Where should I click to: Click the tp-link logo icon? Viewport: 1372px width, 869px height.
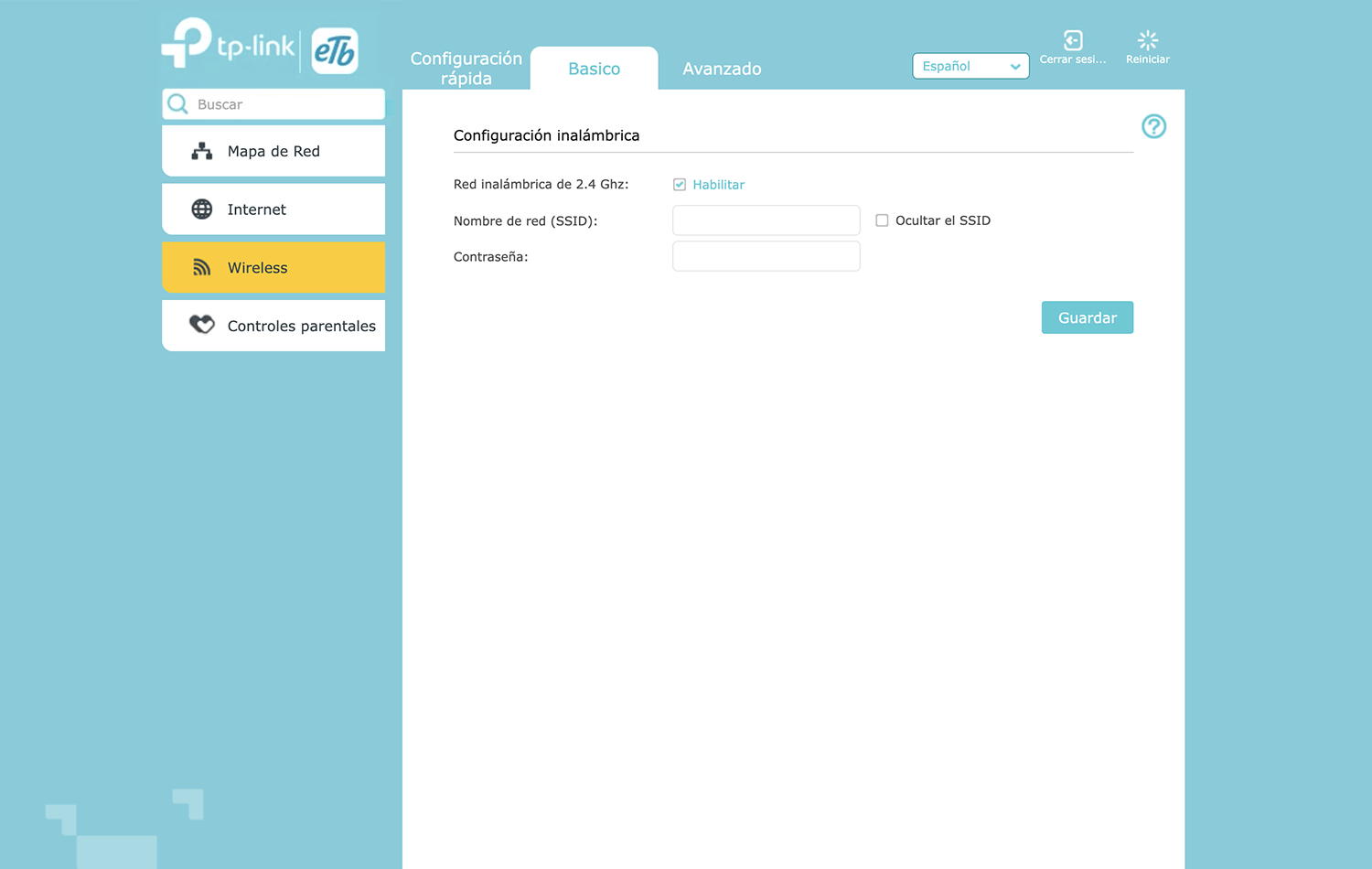coord(188,43)
